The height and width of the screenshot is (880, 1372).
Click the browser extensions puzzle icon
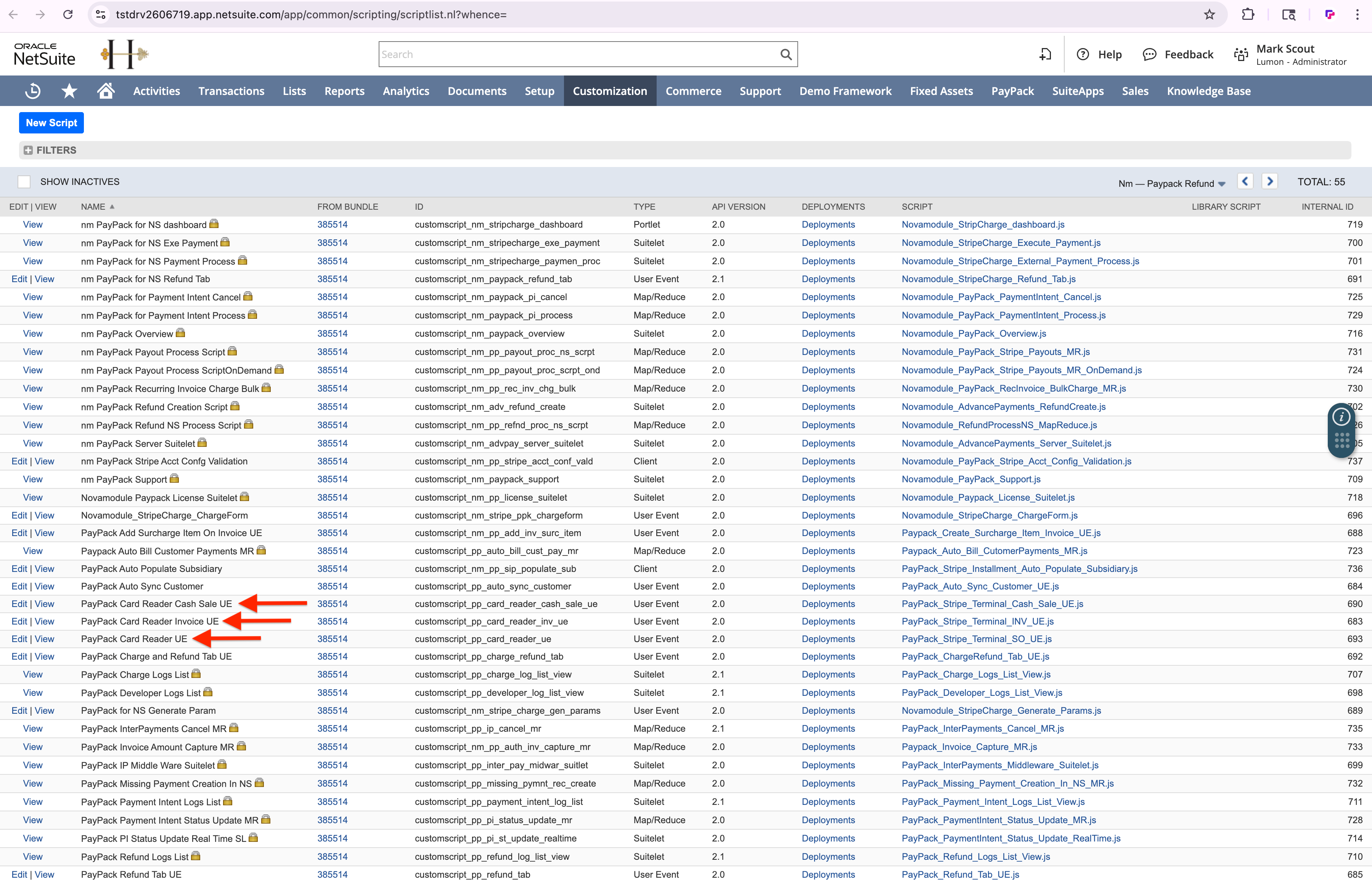(x=1248, y=14)
